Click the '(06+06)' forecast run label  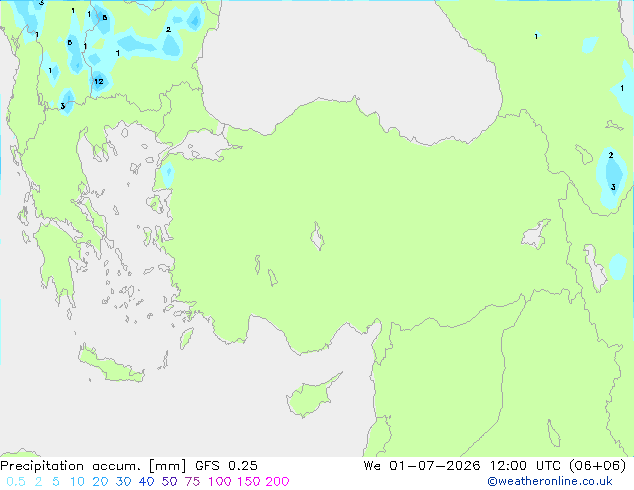coord(597,466)
